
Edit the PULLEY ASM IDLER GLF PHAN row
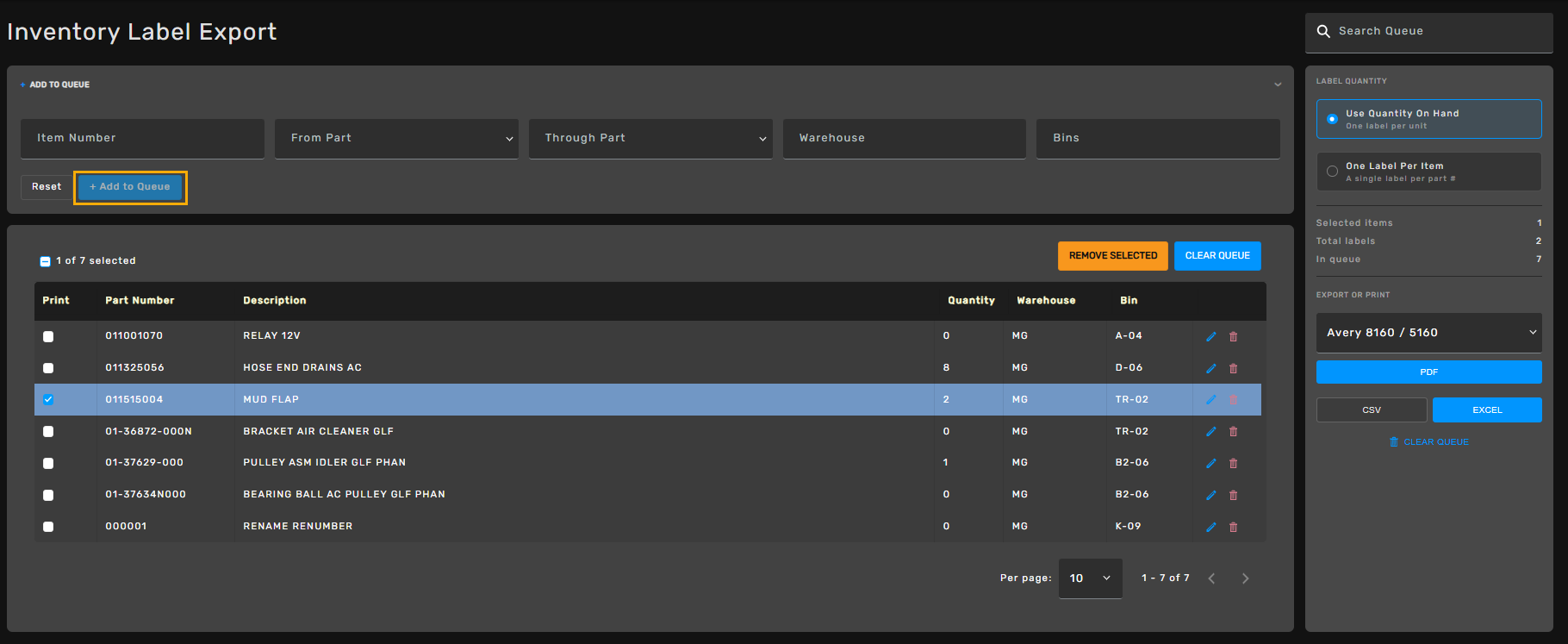tap(1210, 463)
